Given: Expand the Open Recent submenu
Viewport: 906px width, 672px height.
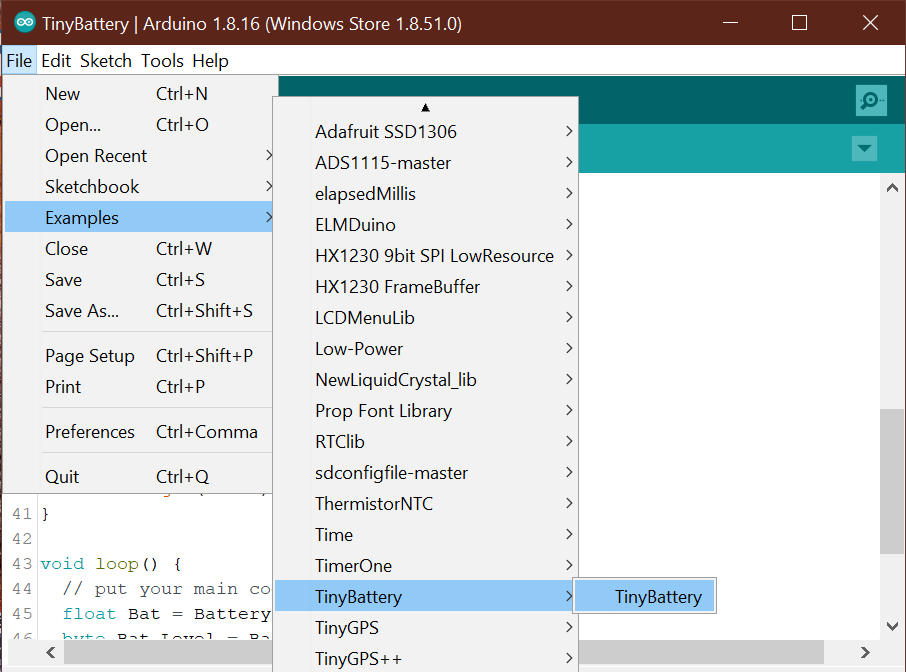Looking at the screenshot, I should tap(139, 156).
